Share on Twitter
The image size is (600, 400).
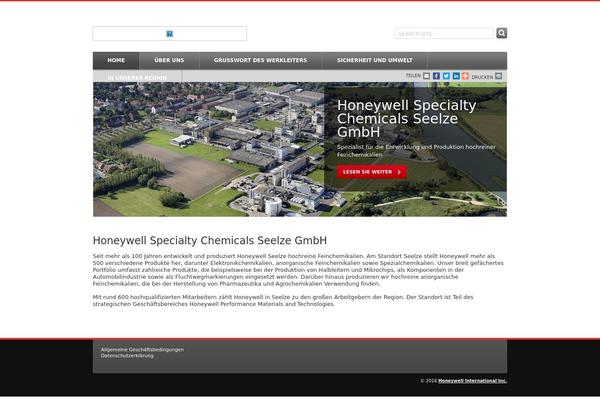[x=446, y=76]
